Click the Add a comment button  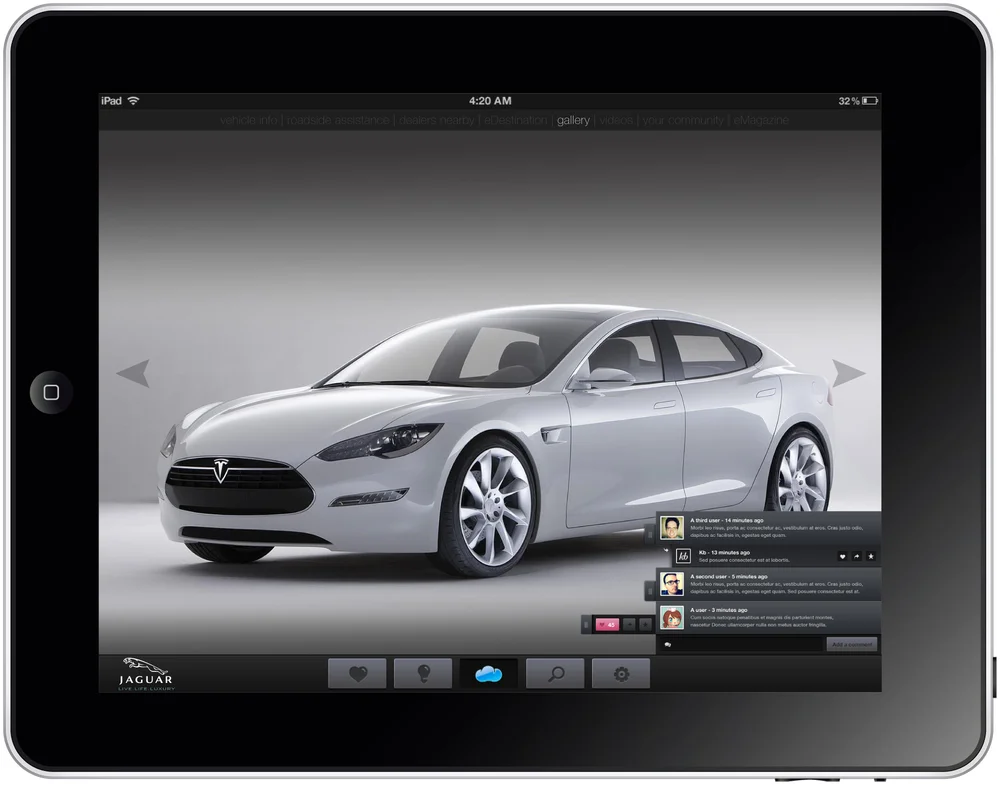click(x=851, y=644)
